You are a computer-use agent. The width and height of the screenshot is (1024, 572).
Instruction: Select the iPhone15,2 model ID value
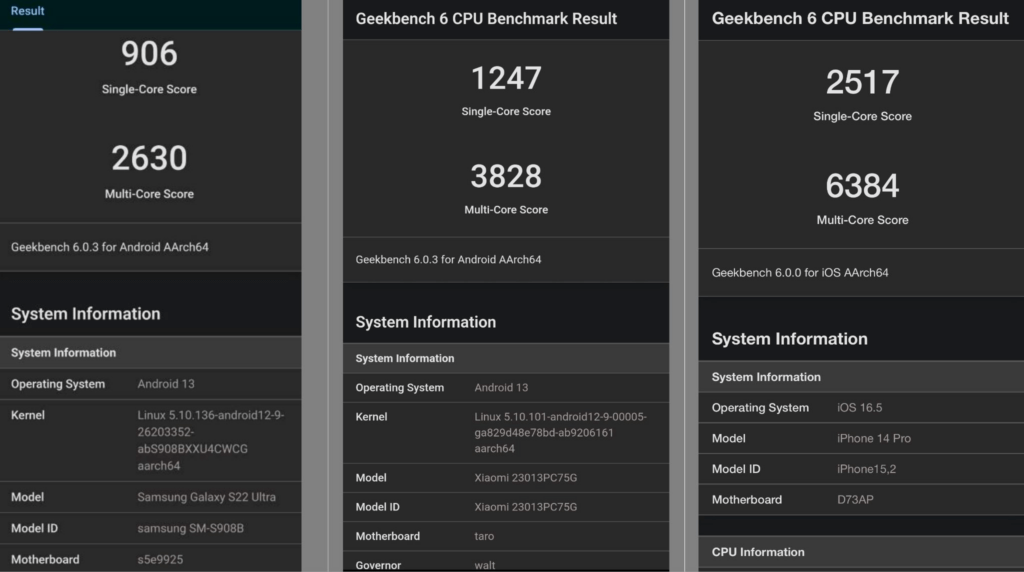click(x=868, y=469)
